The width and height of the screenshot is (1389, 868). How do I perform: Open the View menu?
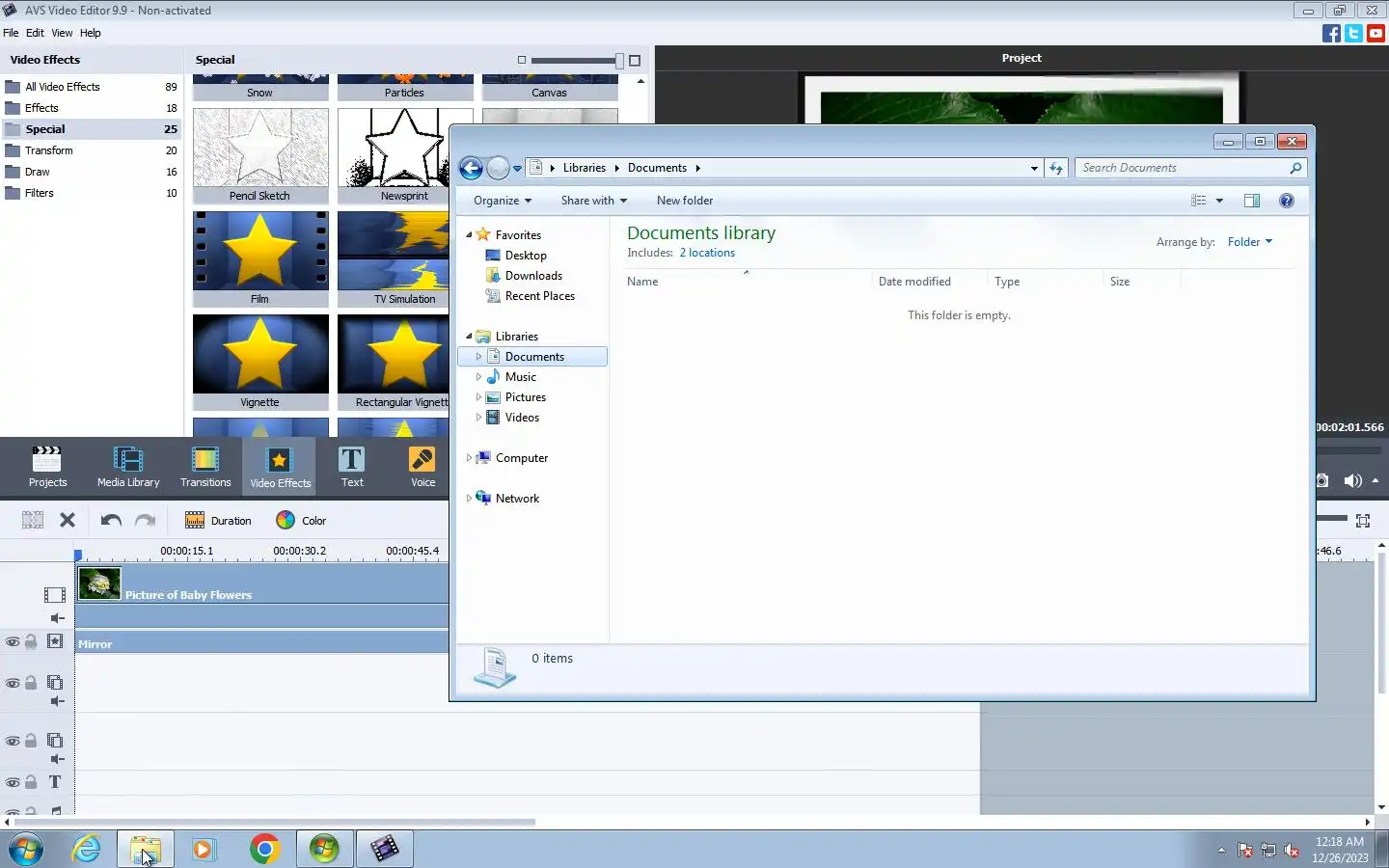point(62,33)
